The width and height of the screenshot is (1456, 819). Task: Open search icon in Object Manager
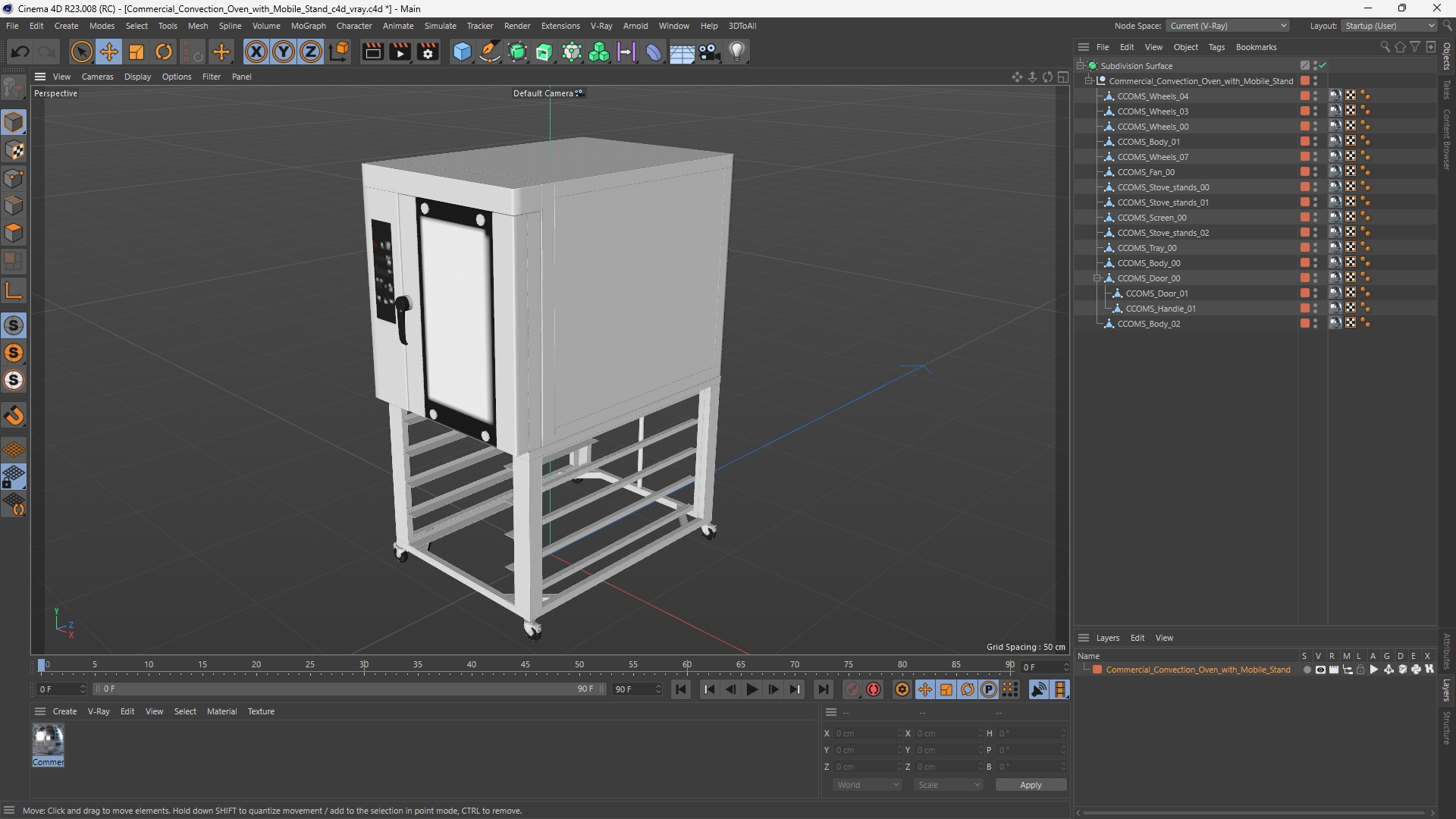[x=1385, y=47]
